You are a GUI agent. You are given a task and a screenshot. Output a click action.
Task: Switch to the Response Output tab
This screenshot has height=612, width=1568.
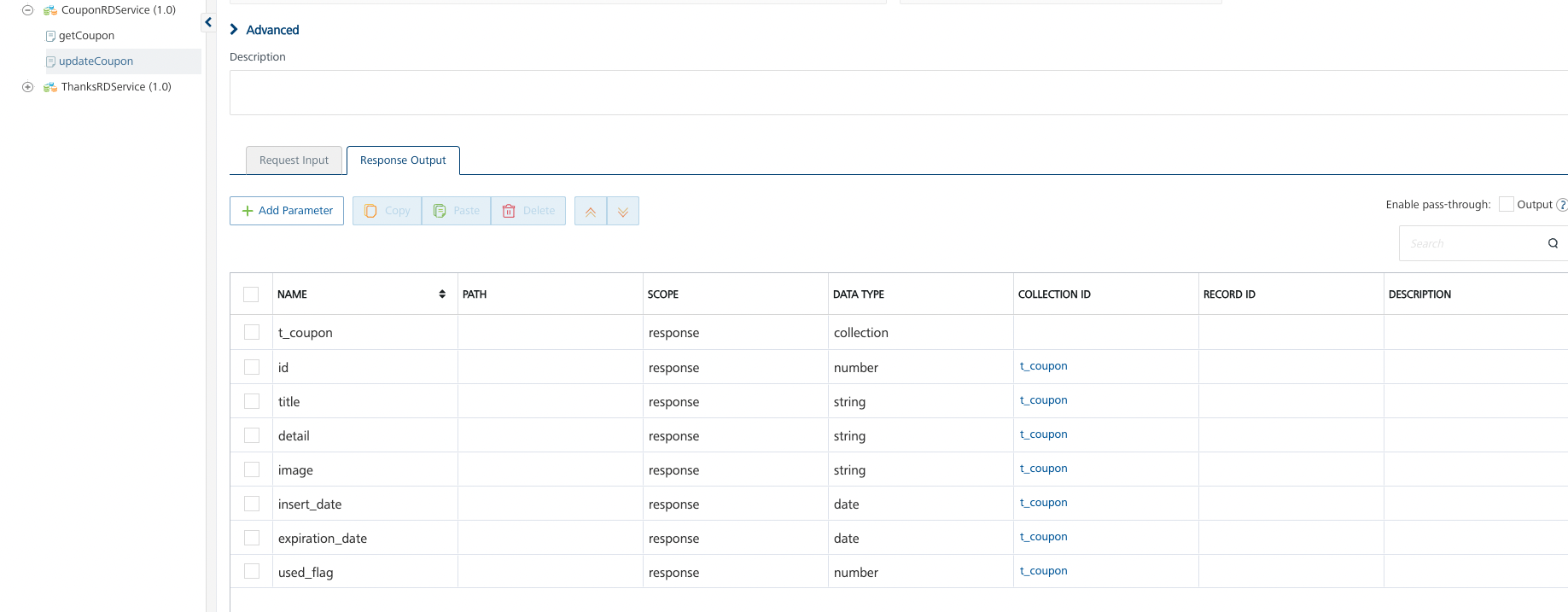pos(403,160)
